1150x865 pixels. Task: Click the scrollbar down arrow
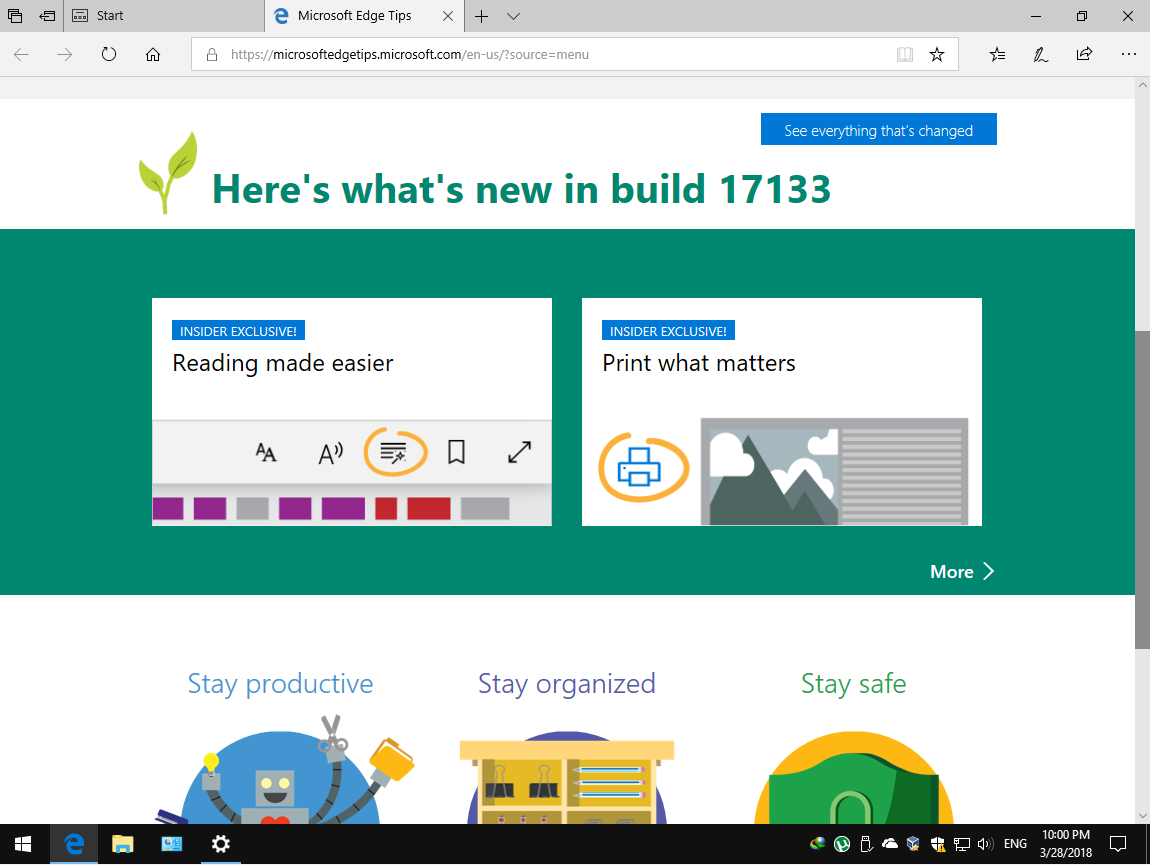pos(1142,815)
